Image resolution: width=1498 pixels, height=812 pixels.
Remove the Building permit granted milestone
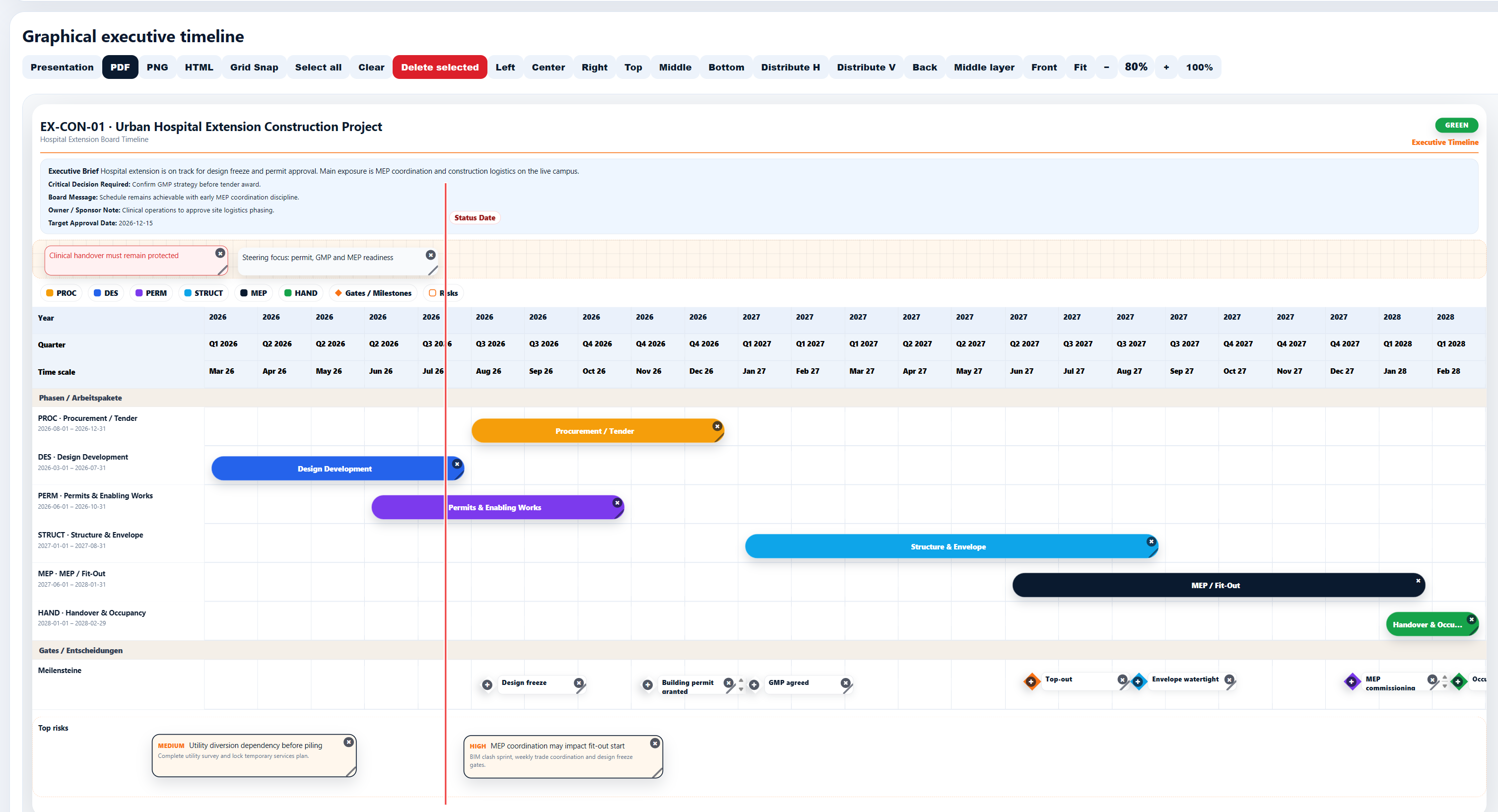(x=728, y=683)
